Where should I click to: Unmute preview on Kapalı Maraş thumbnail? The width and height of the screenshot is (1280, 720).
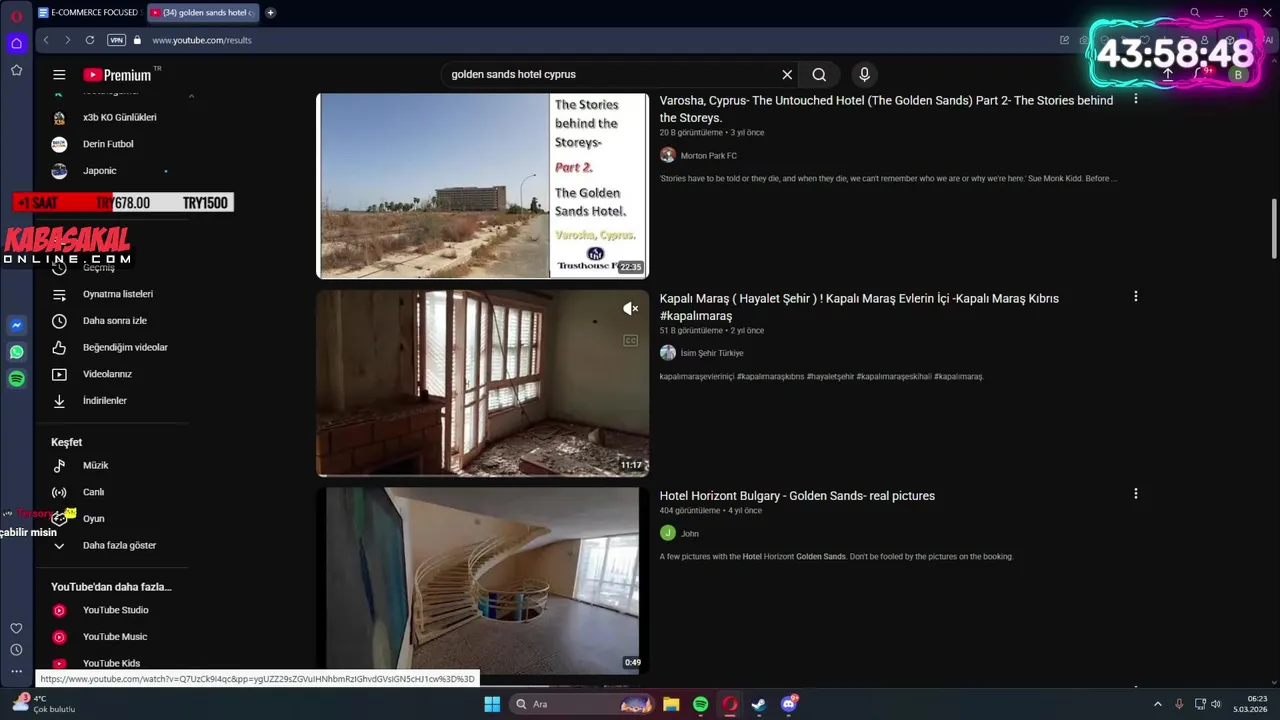point(630,309)
